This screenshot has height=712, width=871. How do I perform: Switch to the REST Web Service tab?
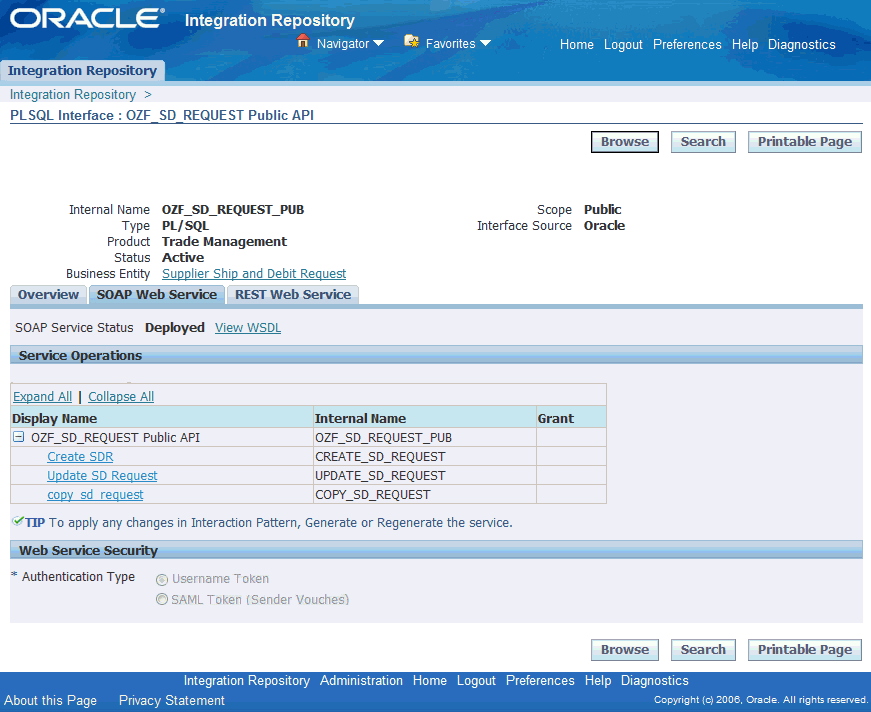point(293,295)
